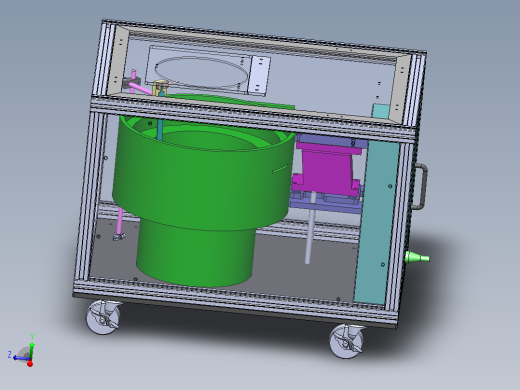Select the pink vertical rod at lower left

coord(119,222)
